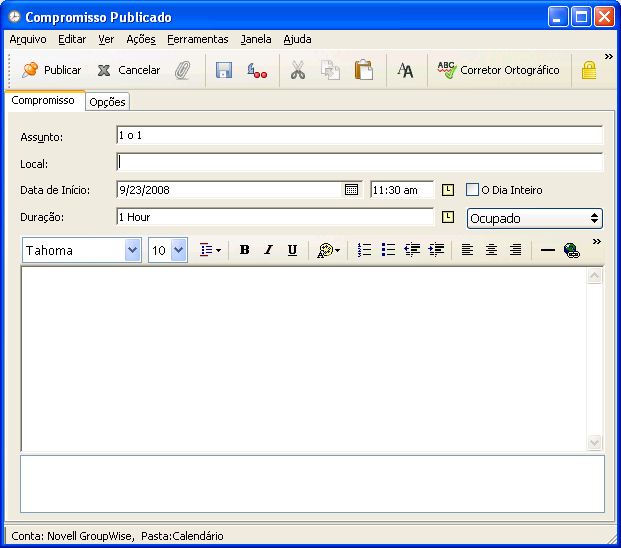Click the message scrollbar up arrow
This screenshot has height=548, width=621.
(594, 276)
